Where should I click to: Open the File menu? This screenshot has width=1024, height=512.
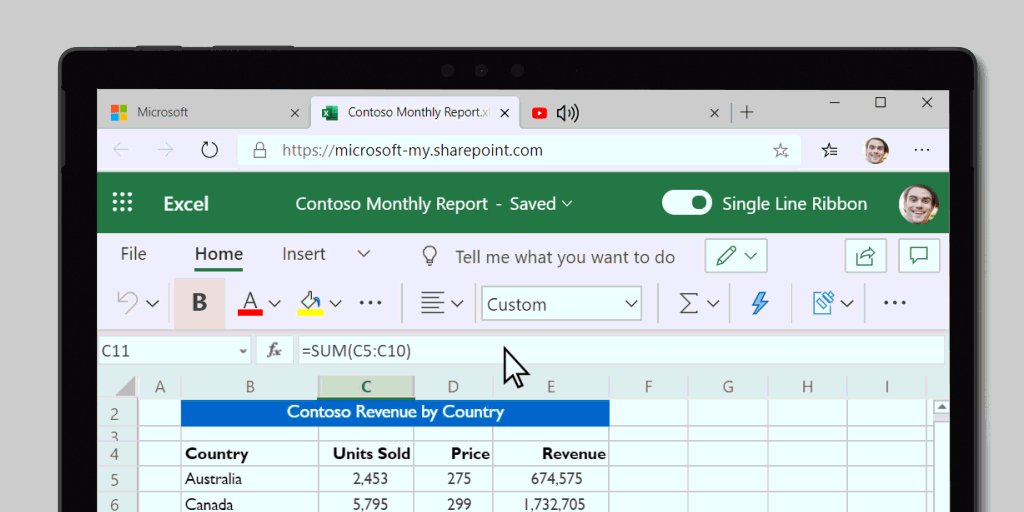[133, 254]
